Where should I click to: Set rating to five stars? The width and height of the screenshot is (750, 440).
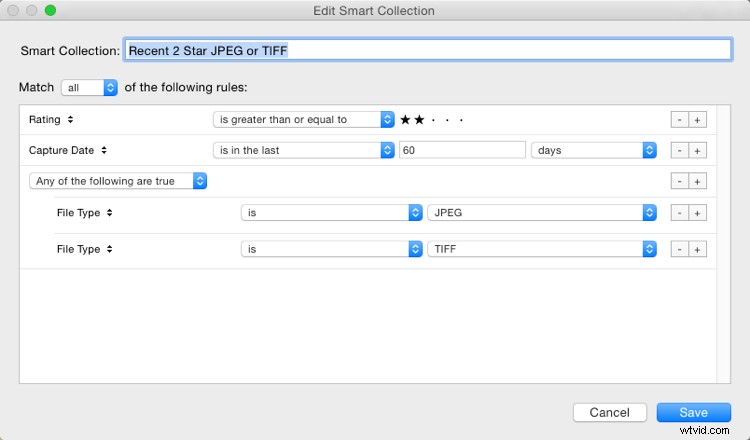462,120
